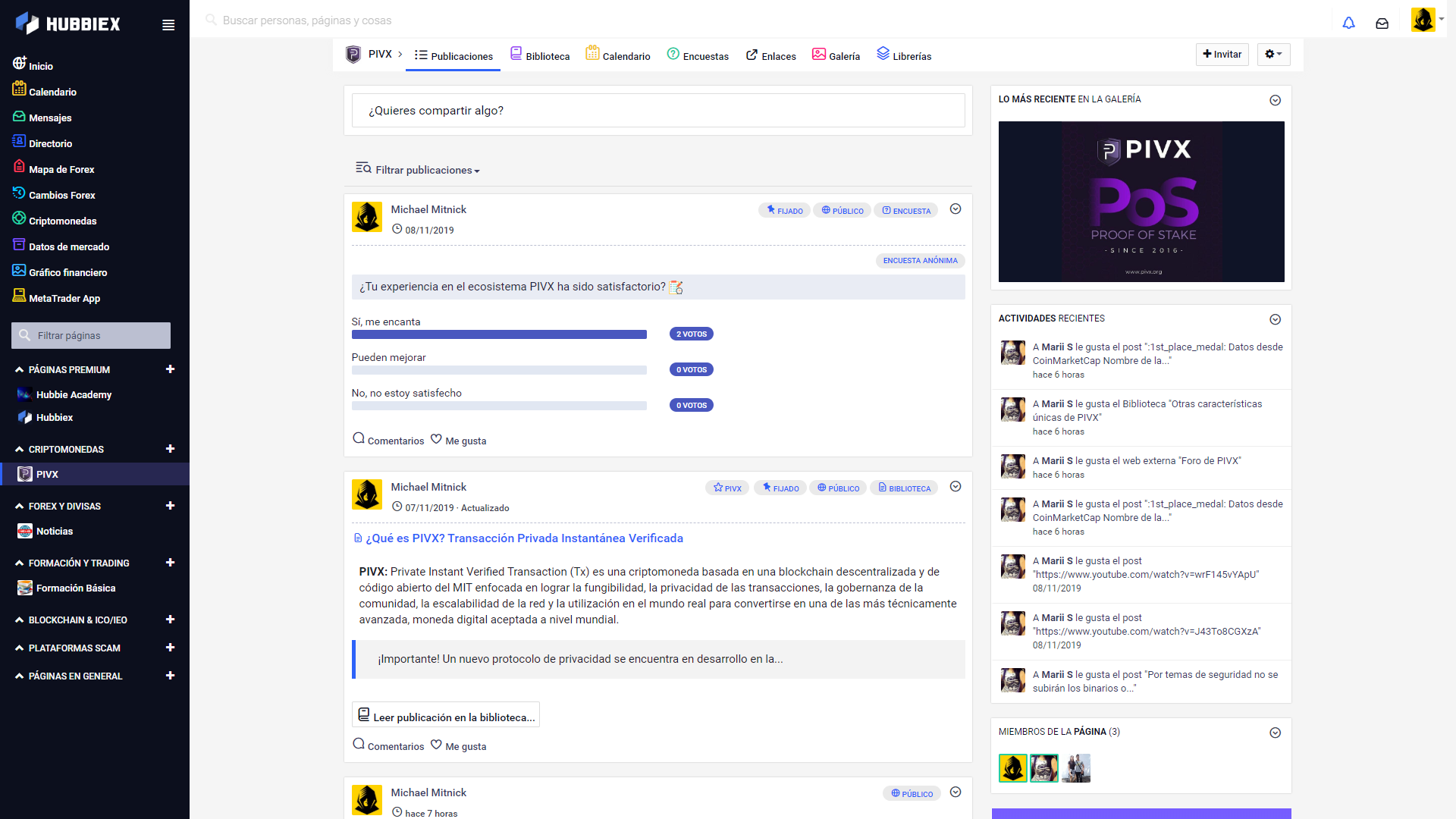Open the notifications bell icon
This screenshot has height=819, width=1456.
pos(1348,23)
